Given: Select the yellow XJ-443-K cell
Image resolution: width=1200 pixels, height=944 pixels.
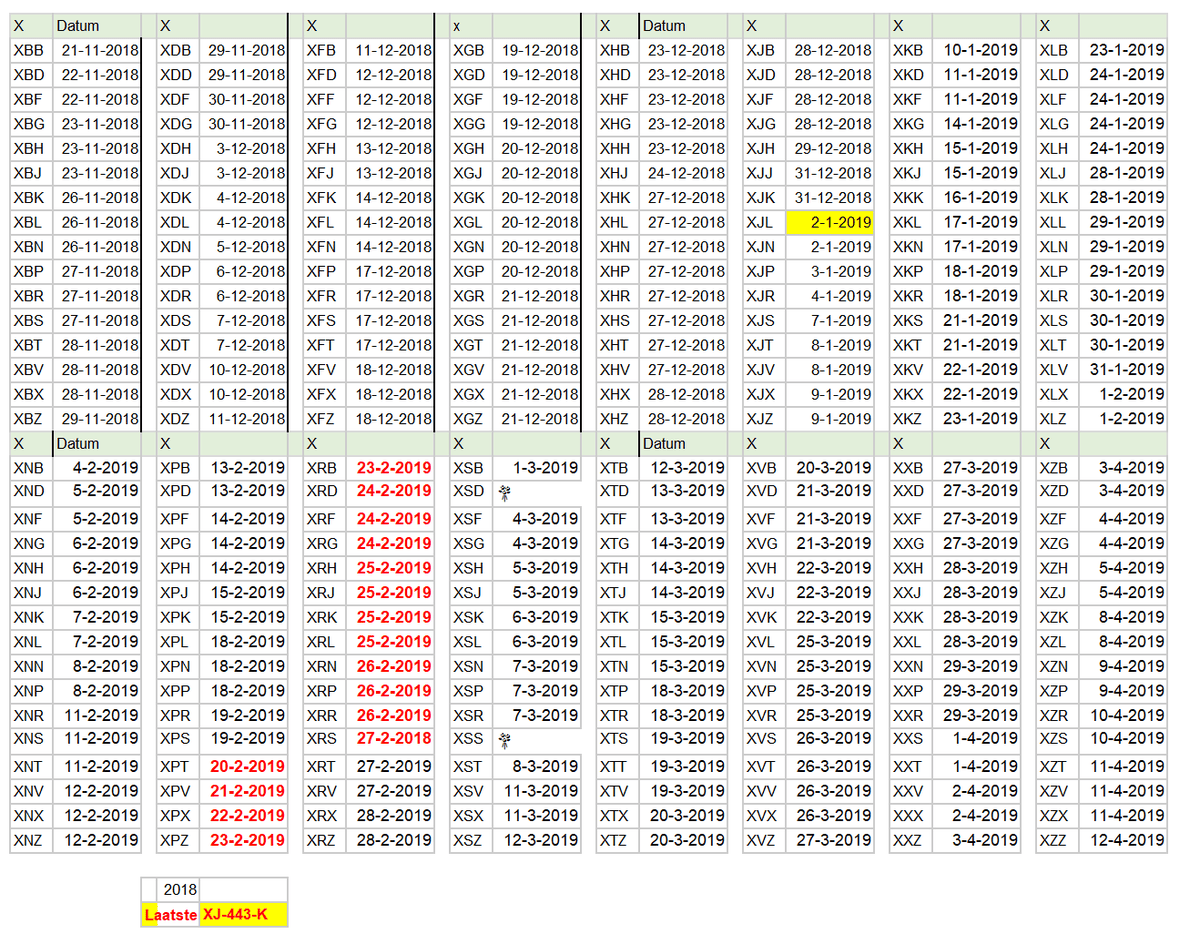Looking at the screenshot, I should click(244, 915).
